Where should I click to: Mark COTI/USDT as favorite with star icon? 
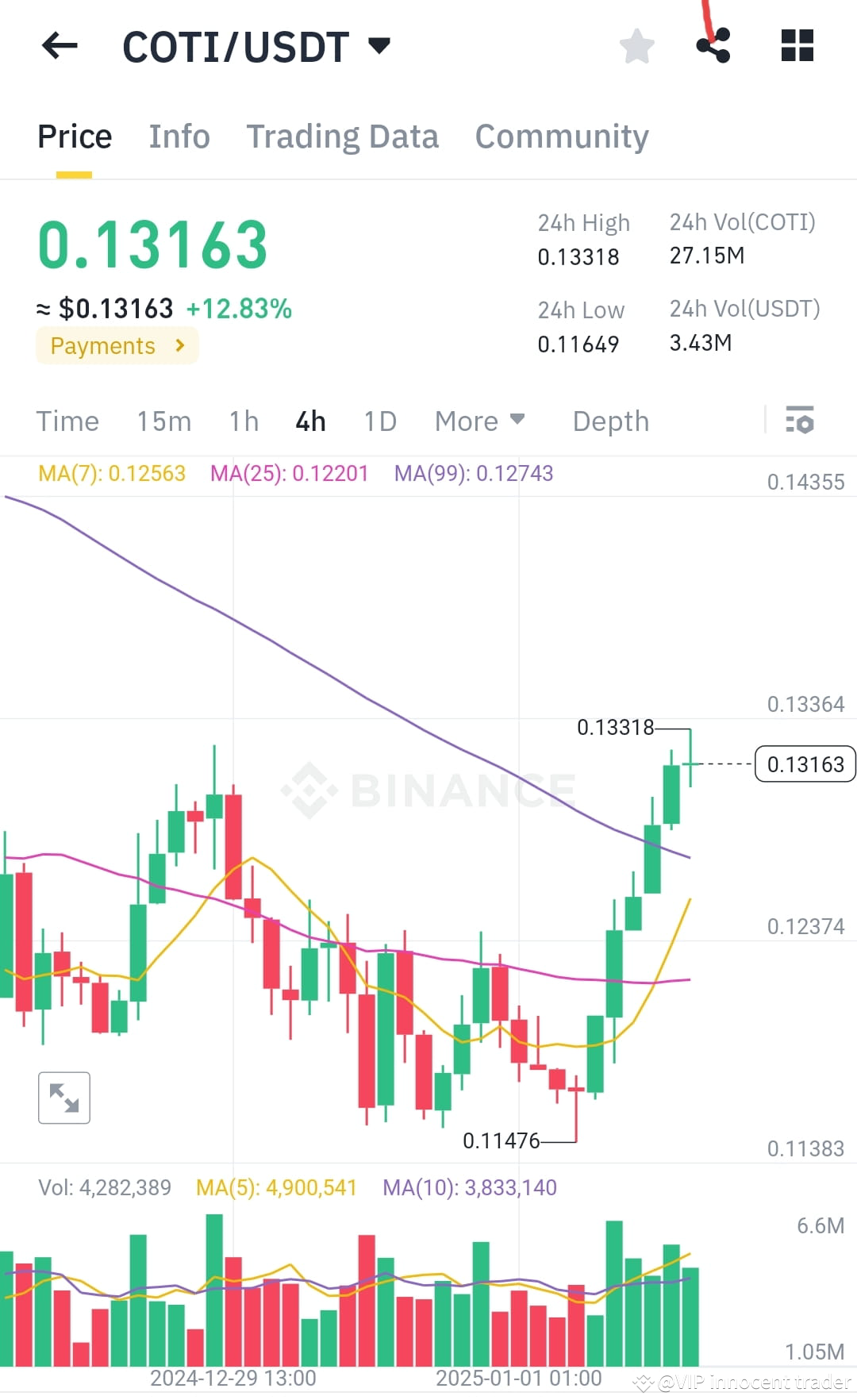(636, 45)
